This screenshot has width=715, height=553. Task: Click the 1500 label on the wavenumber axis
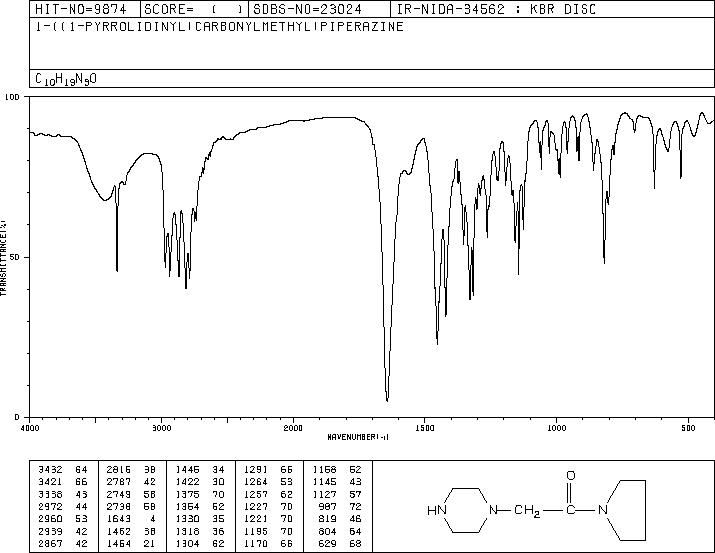pos(425,428)
